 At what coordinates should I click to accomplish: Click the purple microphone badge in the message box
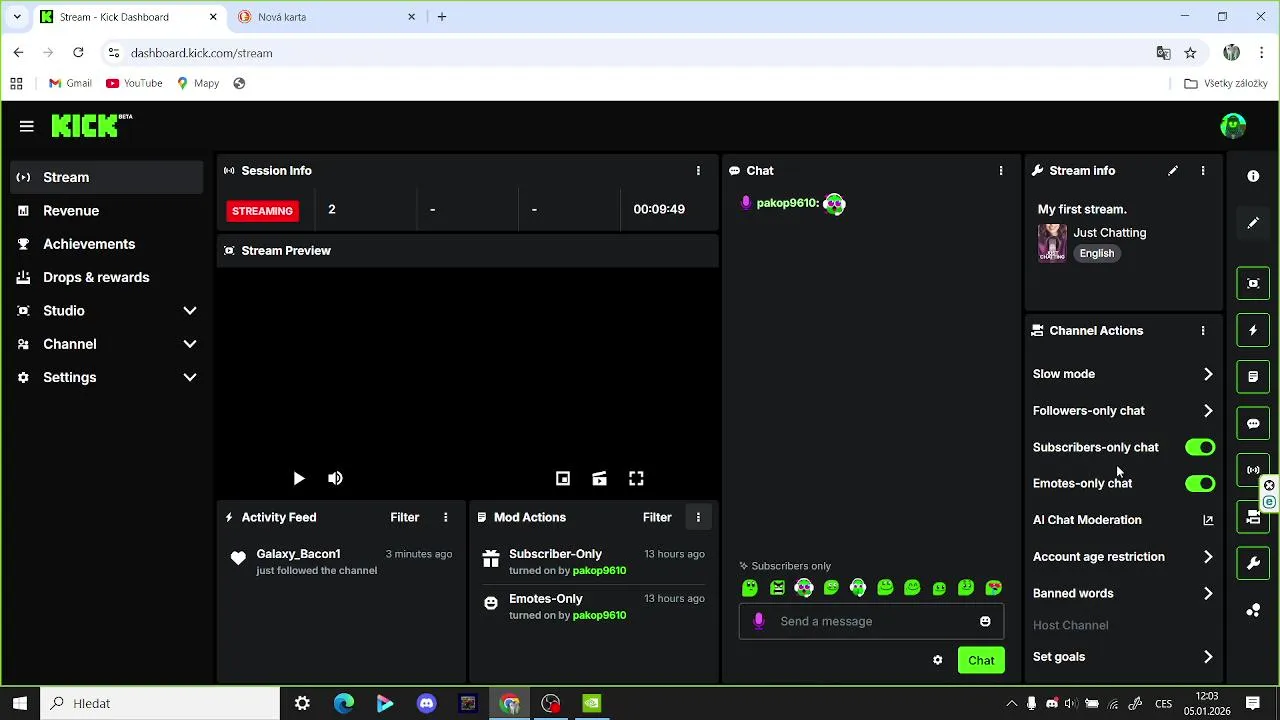(758, 621)
